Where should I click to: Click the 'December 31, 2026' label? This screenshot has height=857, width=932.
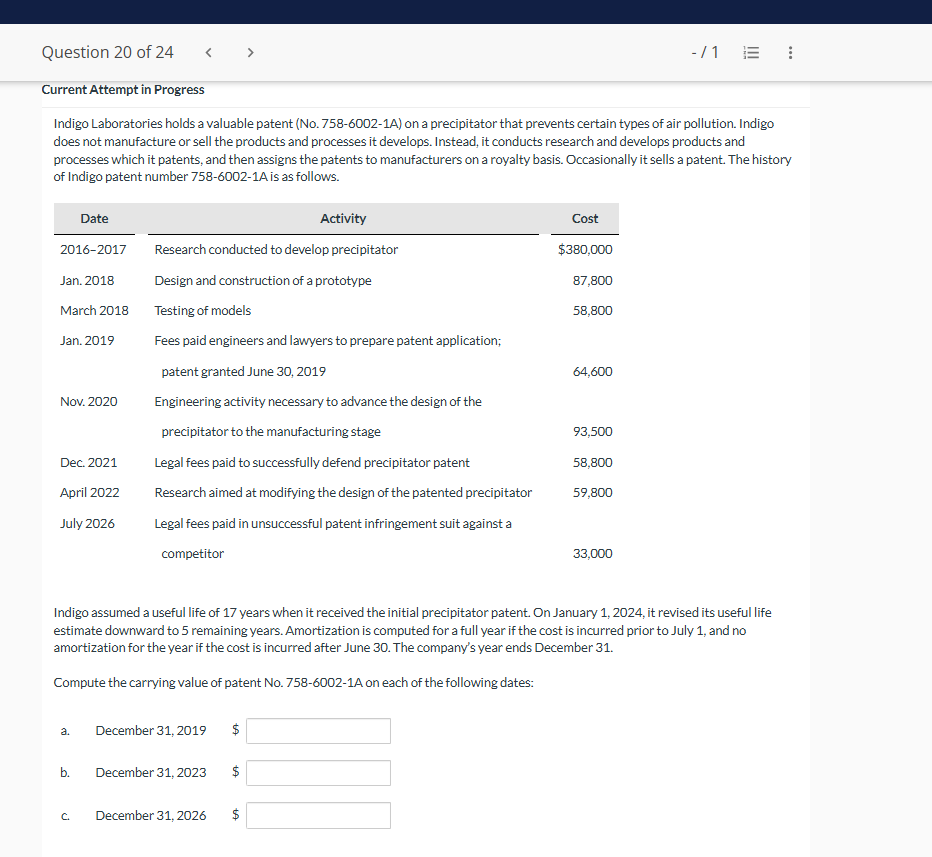pos(151,815)
